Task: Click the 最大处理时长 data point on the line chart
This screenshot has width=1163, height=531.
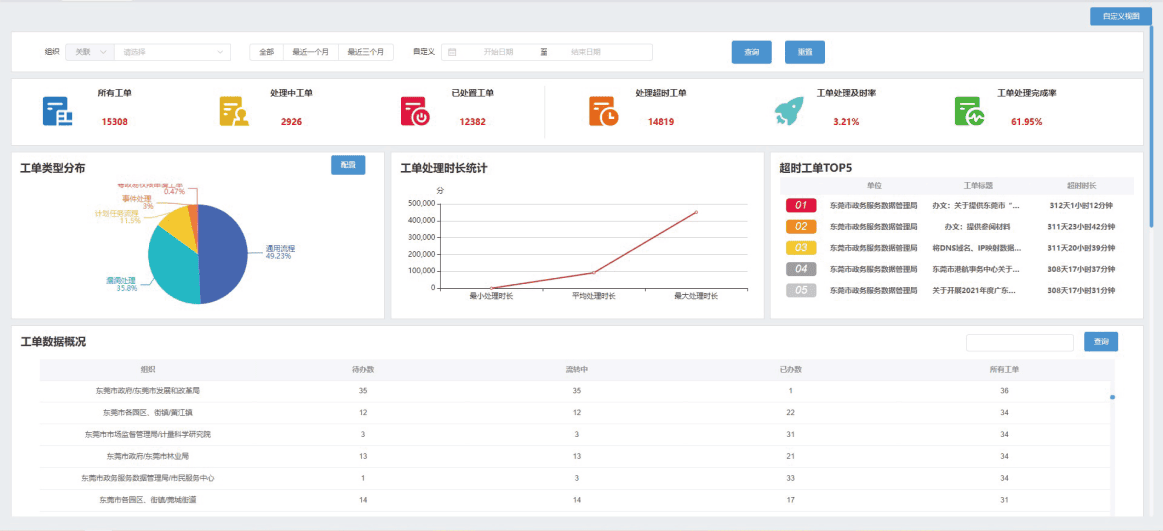Action: point(696,212)
